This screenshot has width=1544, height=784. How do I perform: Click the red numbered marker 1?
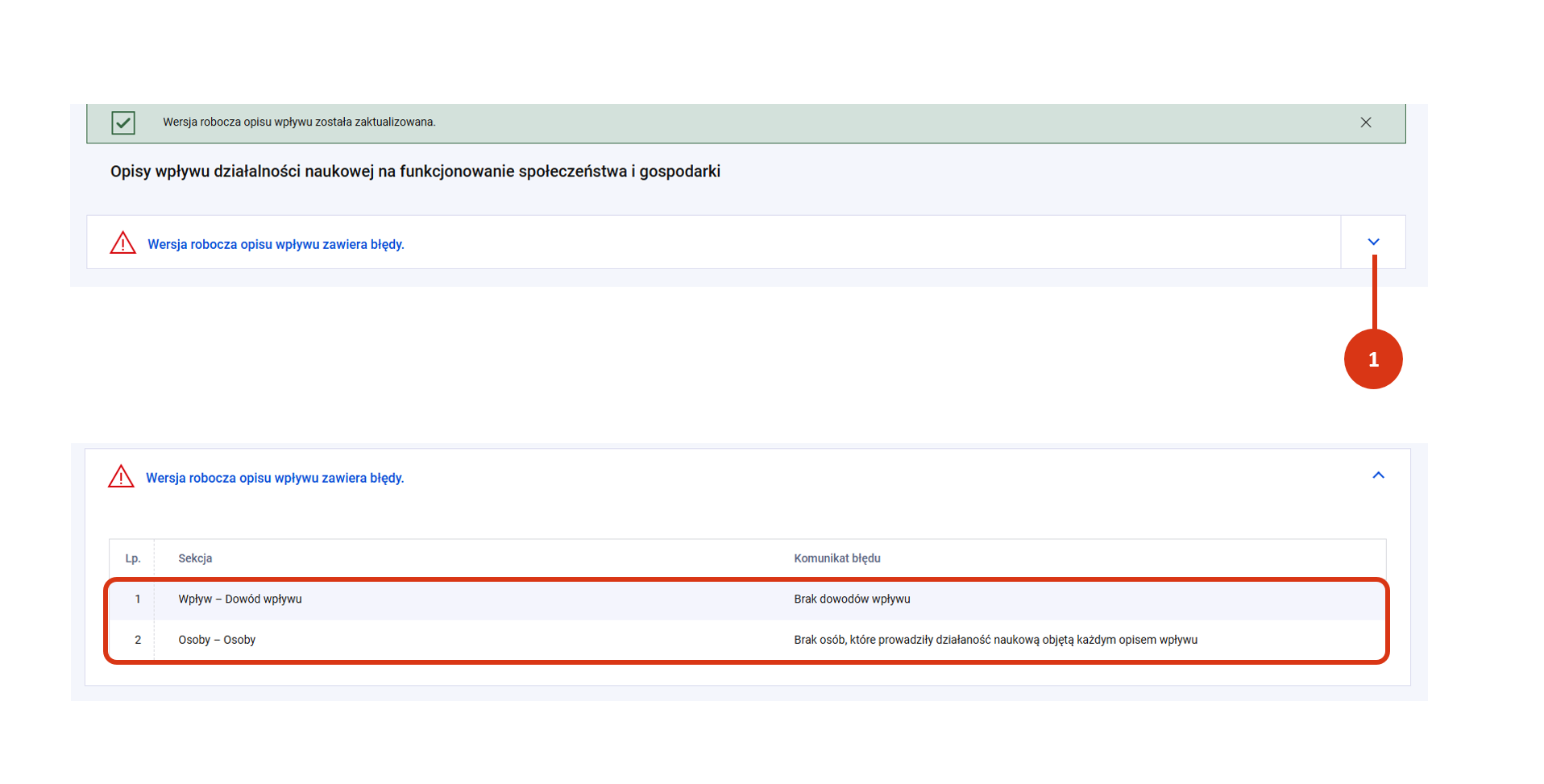pyautogui.click(x=1372, y=359)
